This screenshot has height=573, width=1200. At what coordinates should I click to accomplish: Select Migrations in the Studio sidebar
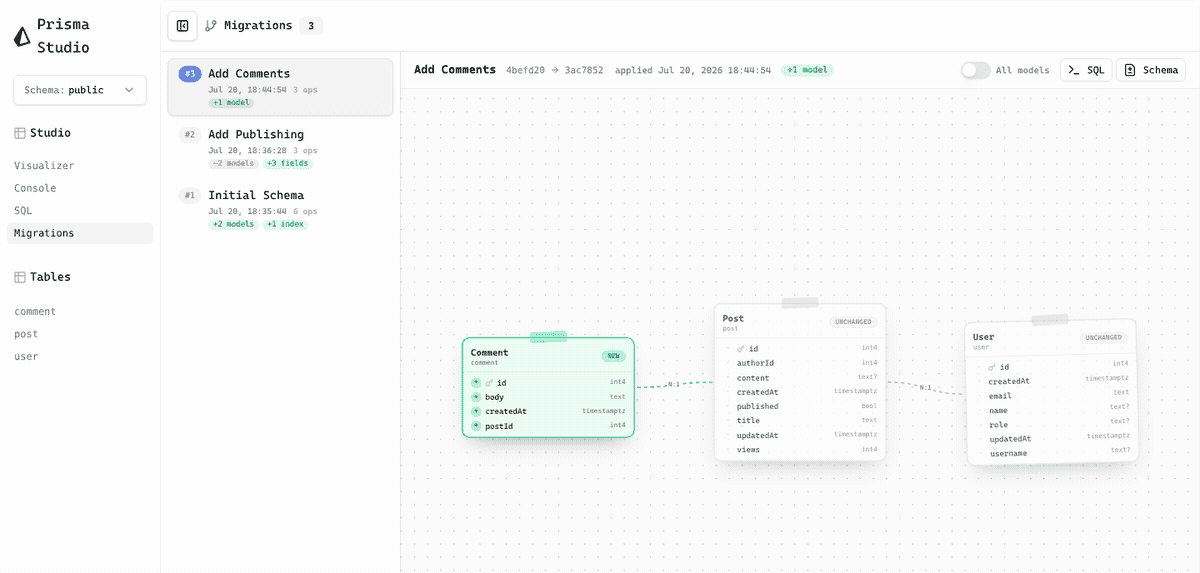coord(80,233)
